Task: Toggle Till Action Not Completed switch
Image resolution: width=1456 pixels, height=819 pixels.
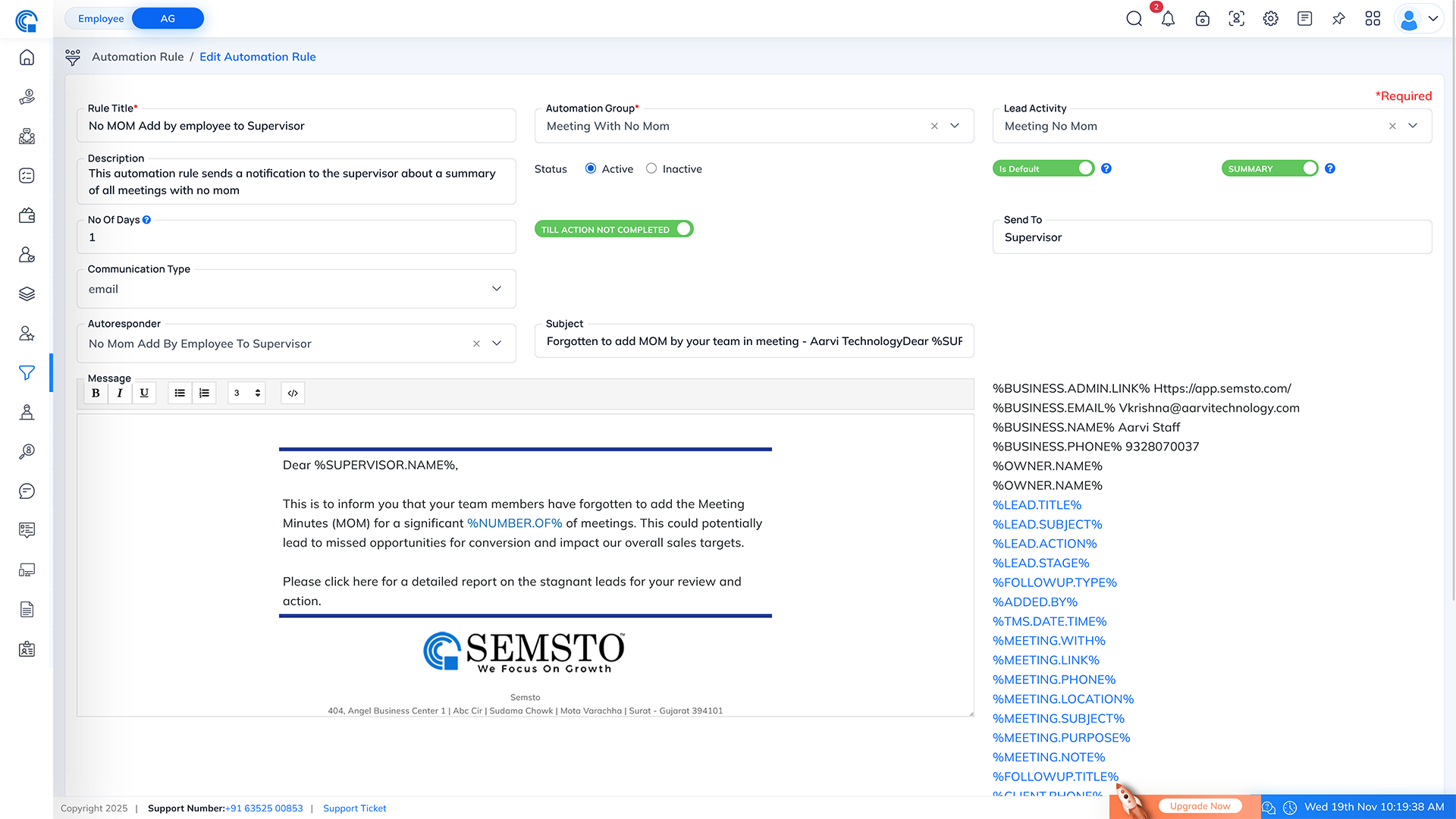Action: (613, 229)
